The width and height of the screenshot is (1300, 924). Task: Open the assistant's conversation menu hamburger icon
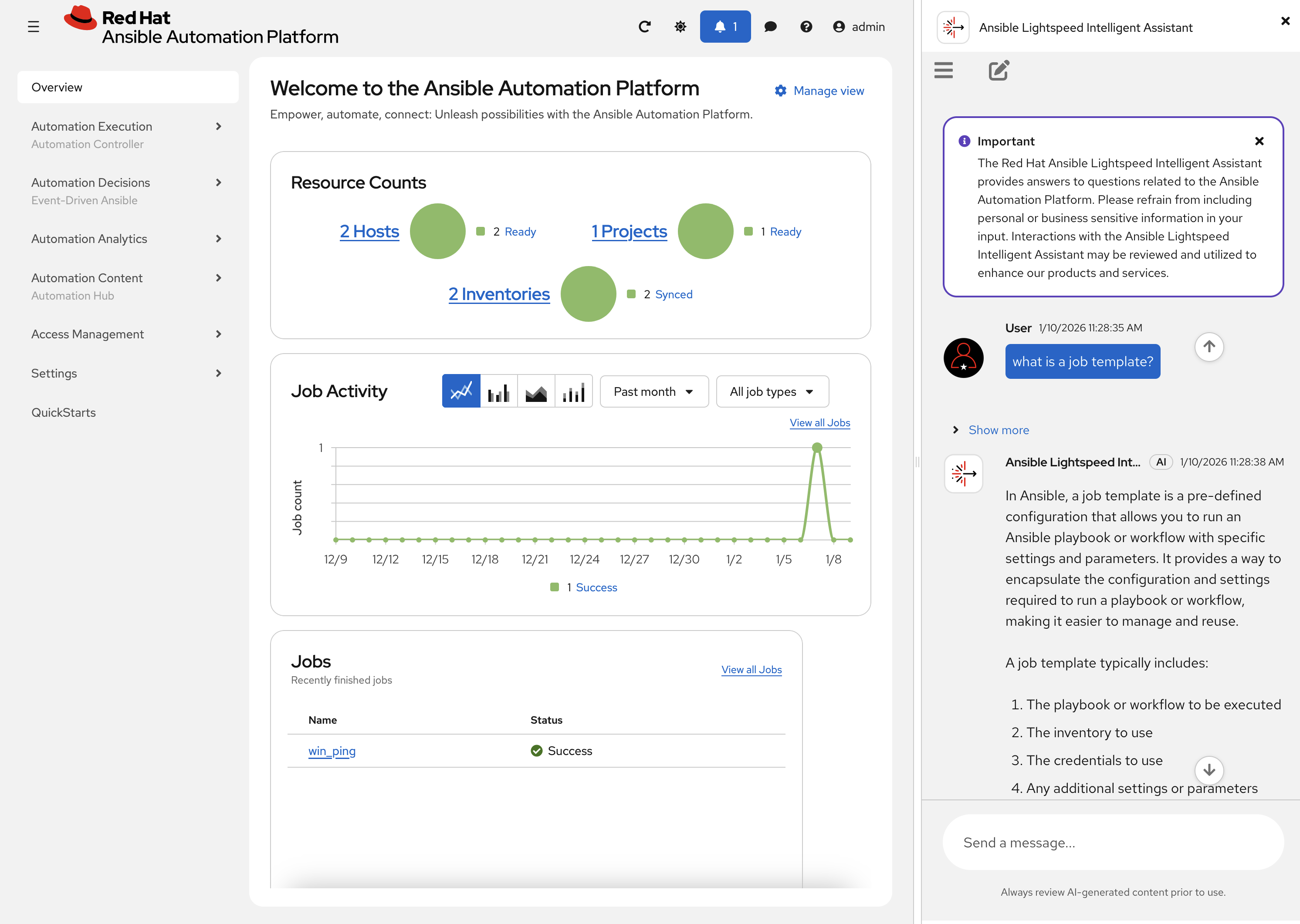tap(943, 70)
